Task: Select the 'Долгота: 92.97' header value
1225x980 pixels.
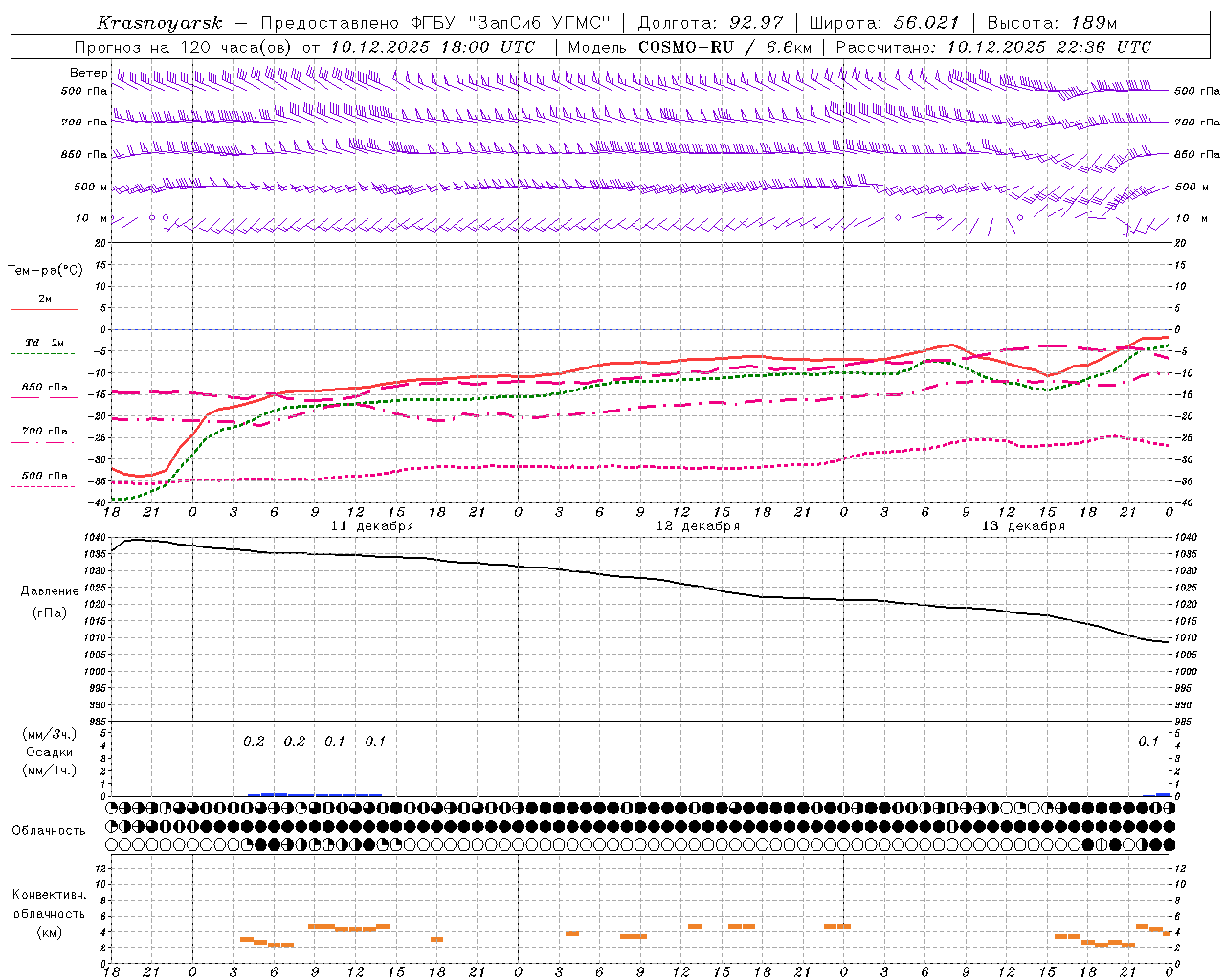Action: [x=710, y=23]
